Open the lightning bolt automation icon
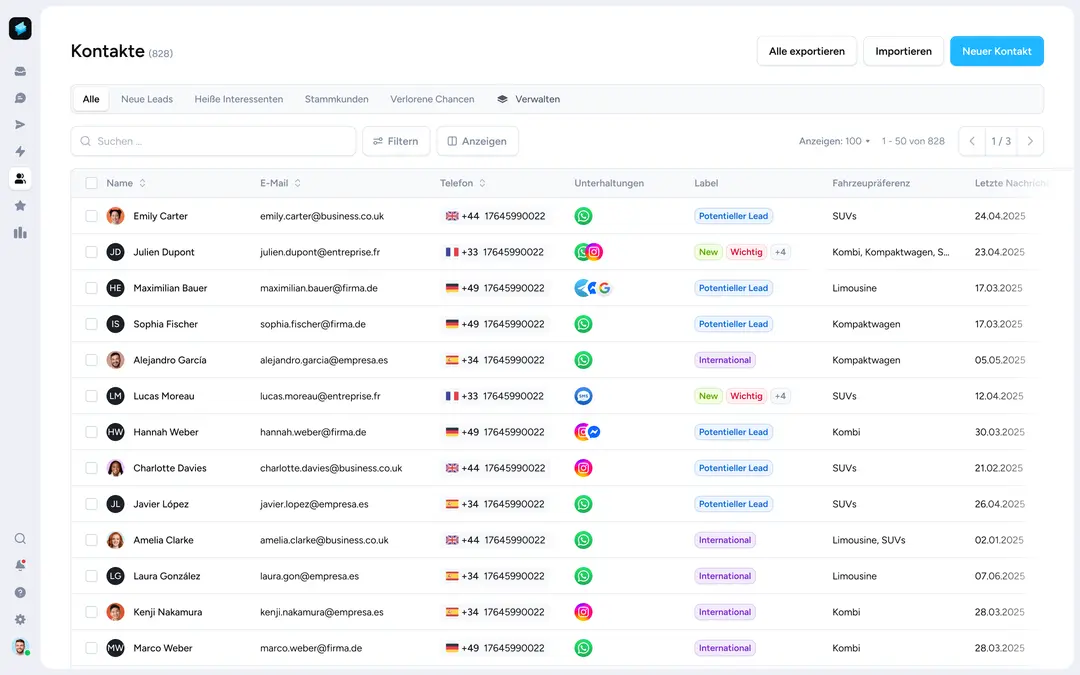Screen dimensions: 1080x675 click(x=20, y=152)
